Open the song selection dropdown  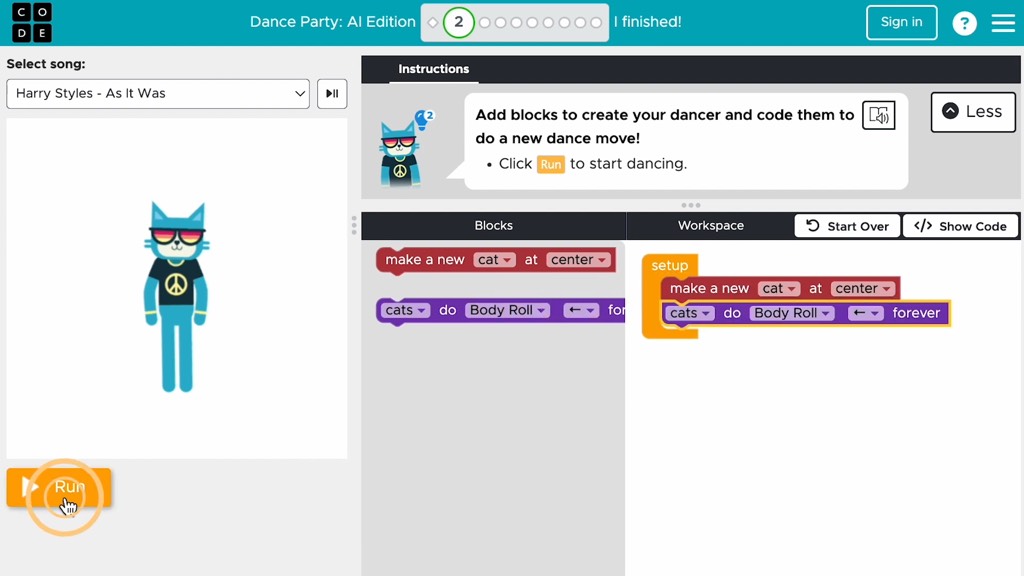coord(158,93)
